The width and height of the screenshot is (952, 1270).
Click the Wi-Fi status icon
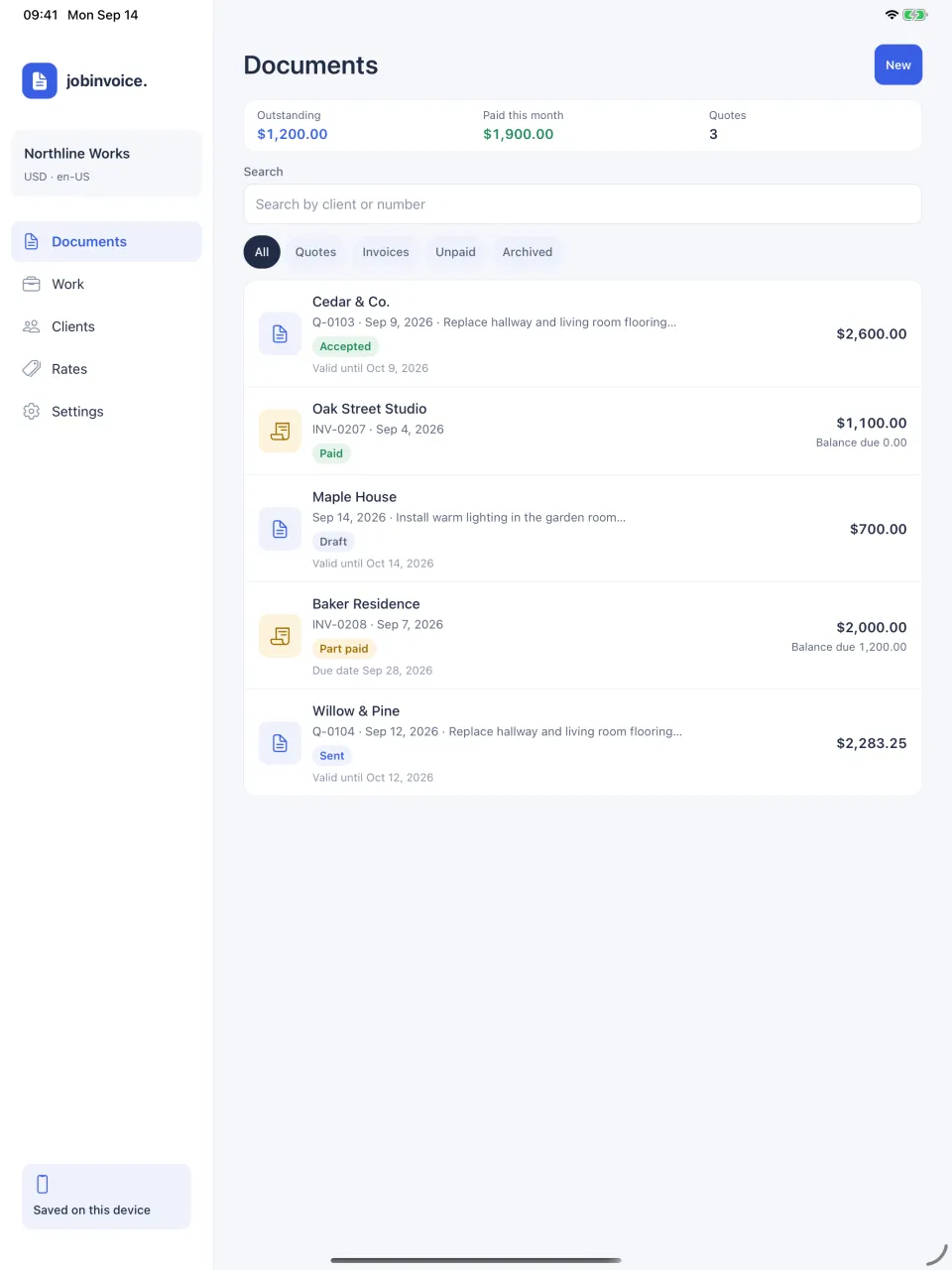click(x=892, y=15)
